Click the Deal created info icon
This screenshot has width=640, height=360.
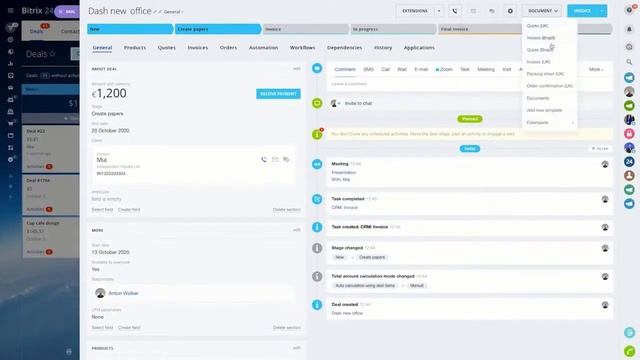point(317,305)
